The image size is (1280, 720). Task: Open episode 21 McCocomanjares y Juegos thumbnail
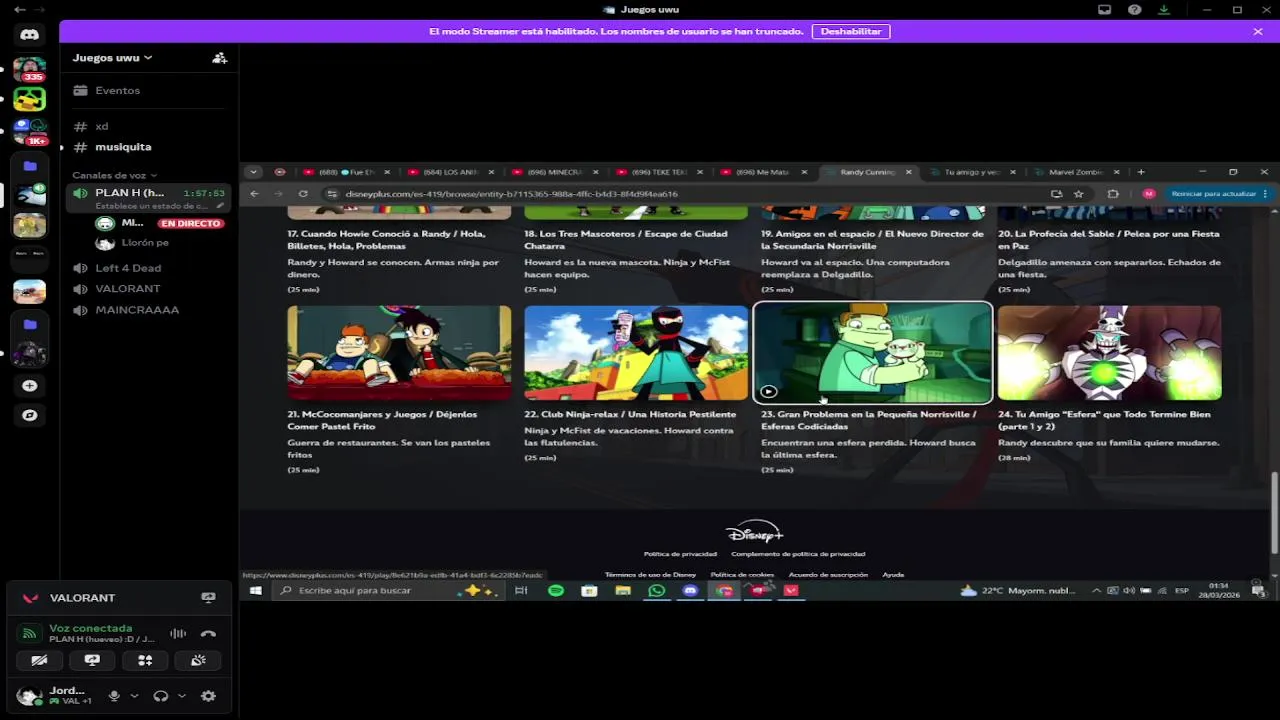point(399,353)
